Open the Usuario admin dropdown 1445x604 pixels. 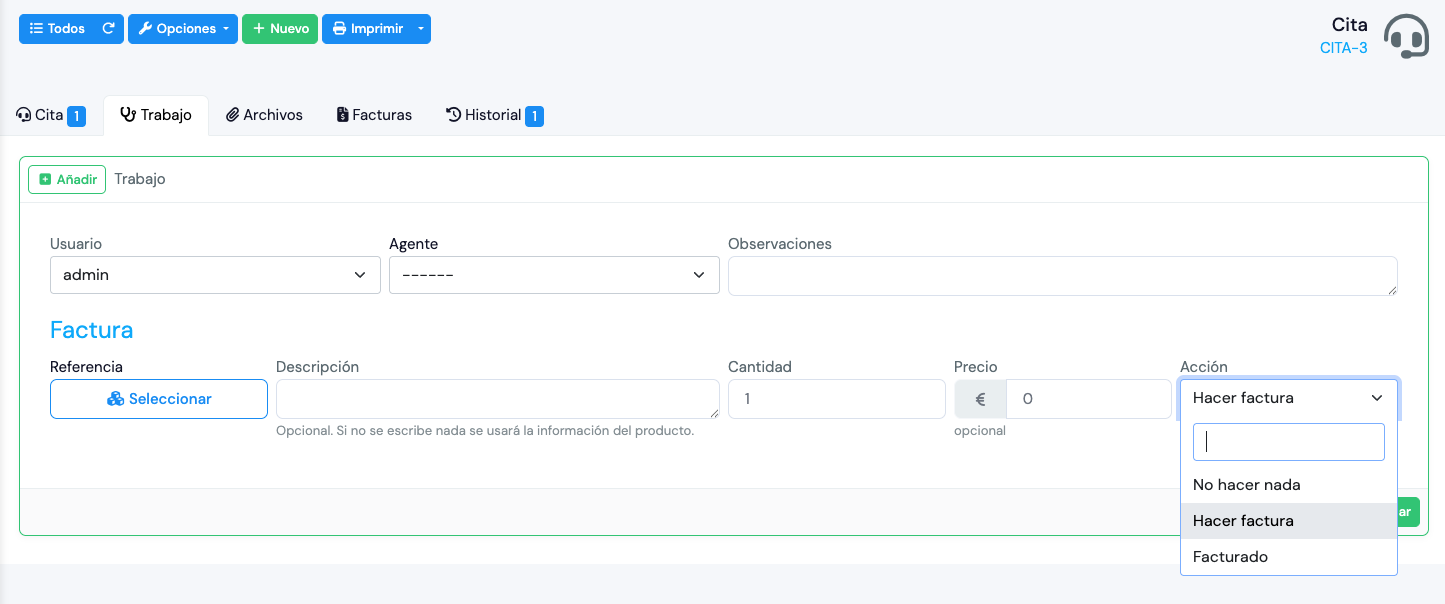(x=215, y=275)
